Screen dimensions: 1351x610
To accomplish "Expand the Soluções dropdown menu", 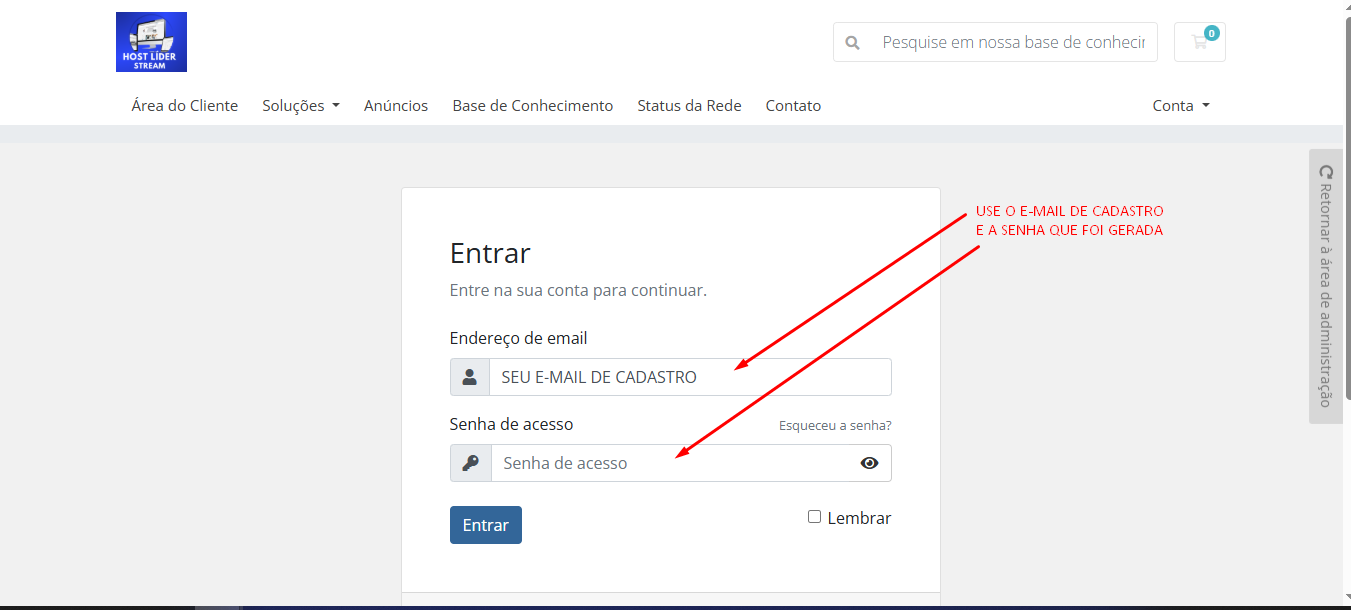I will [300, 106].
